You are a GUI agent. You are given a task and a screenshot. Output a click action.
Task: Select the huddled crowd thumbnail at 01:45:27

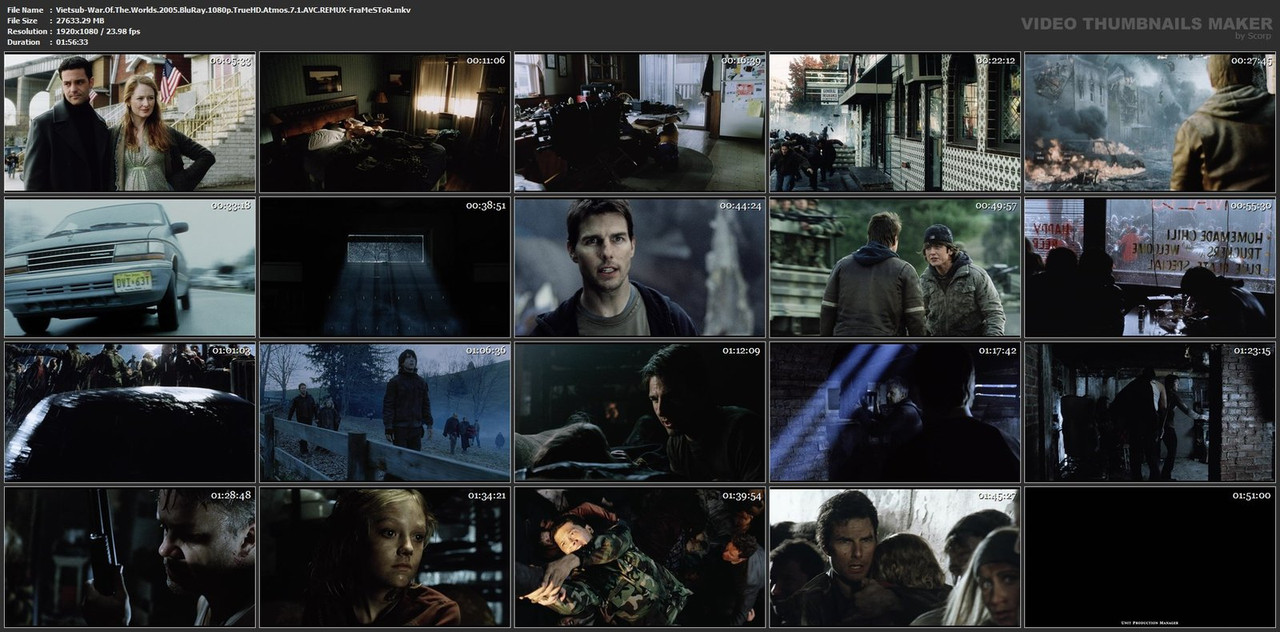tap(895, 557)
